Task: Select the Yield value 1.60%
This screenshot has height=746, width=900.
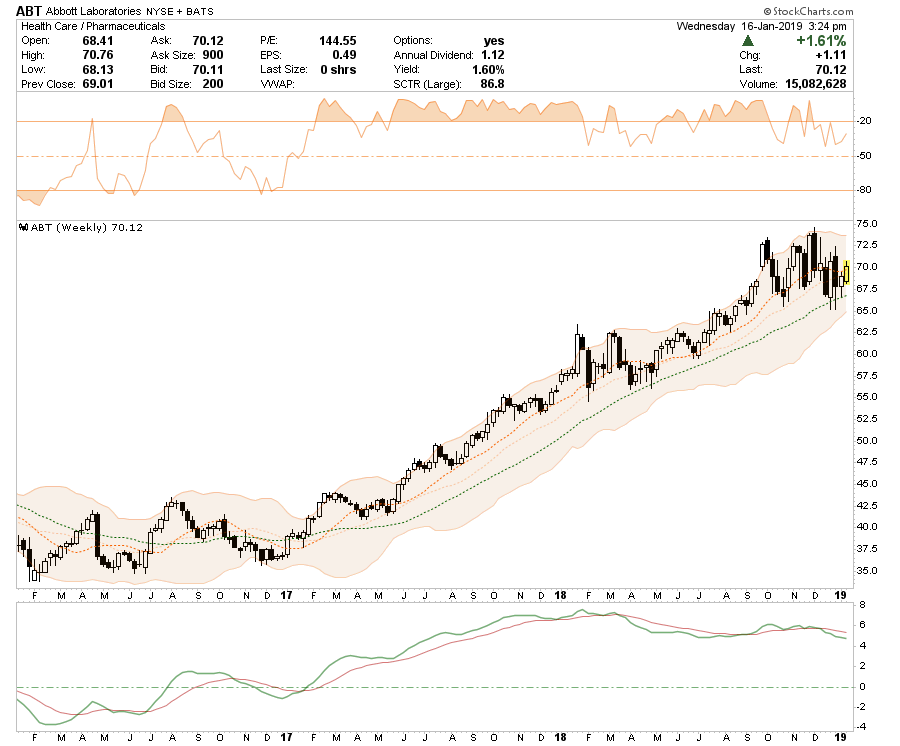Action: tap(488, 69)
